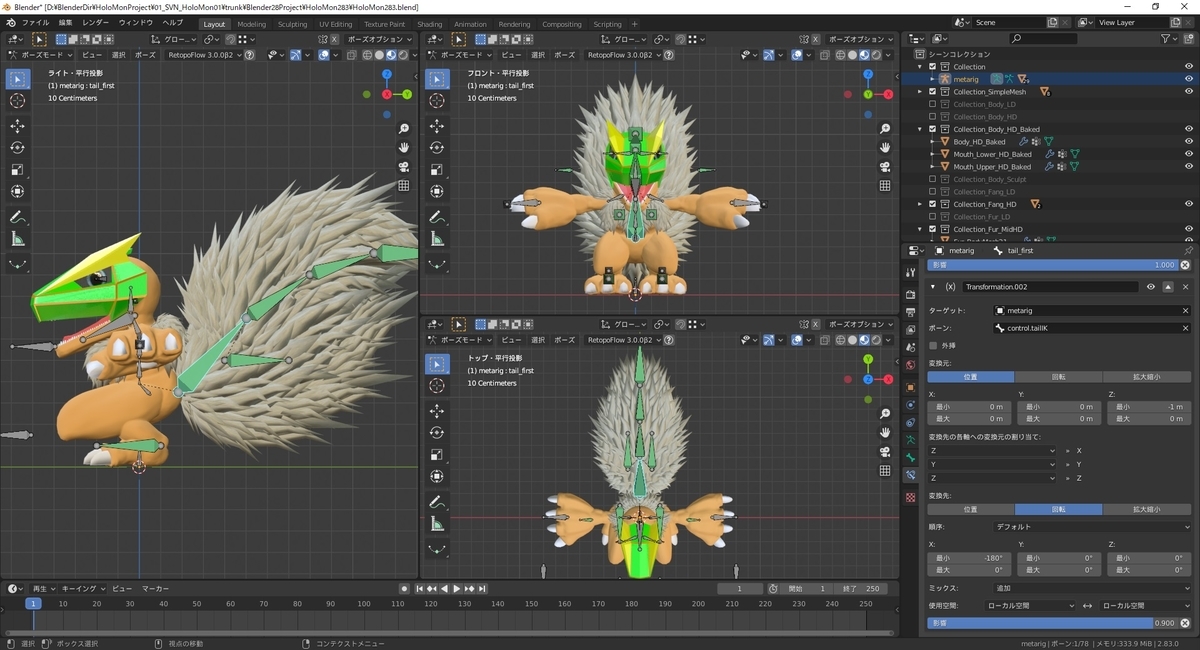Open outliner filter dropdown
Screen dimensions: 1200x650
click(x=1170, y=38)
